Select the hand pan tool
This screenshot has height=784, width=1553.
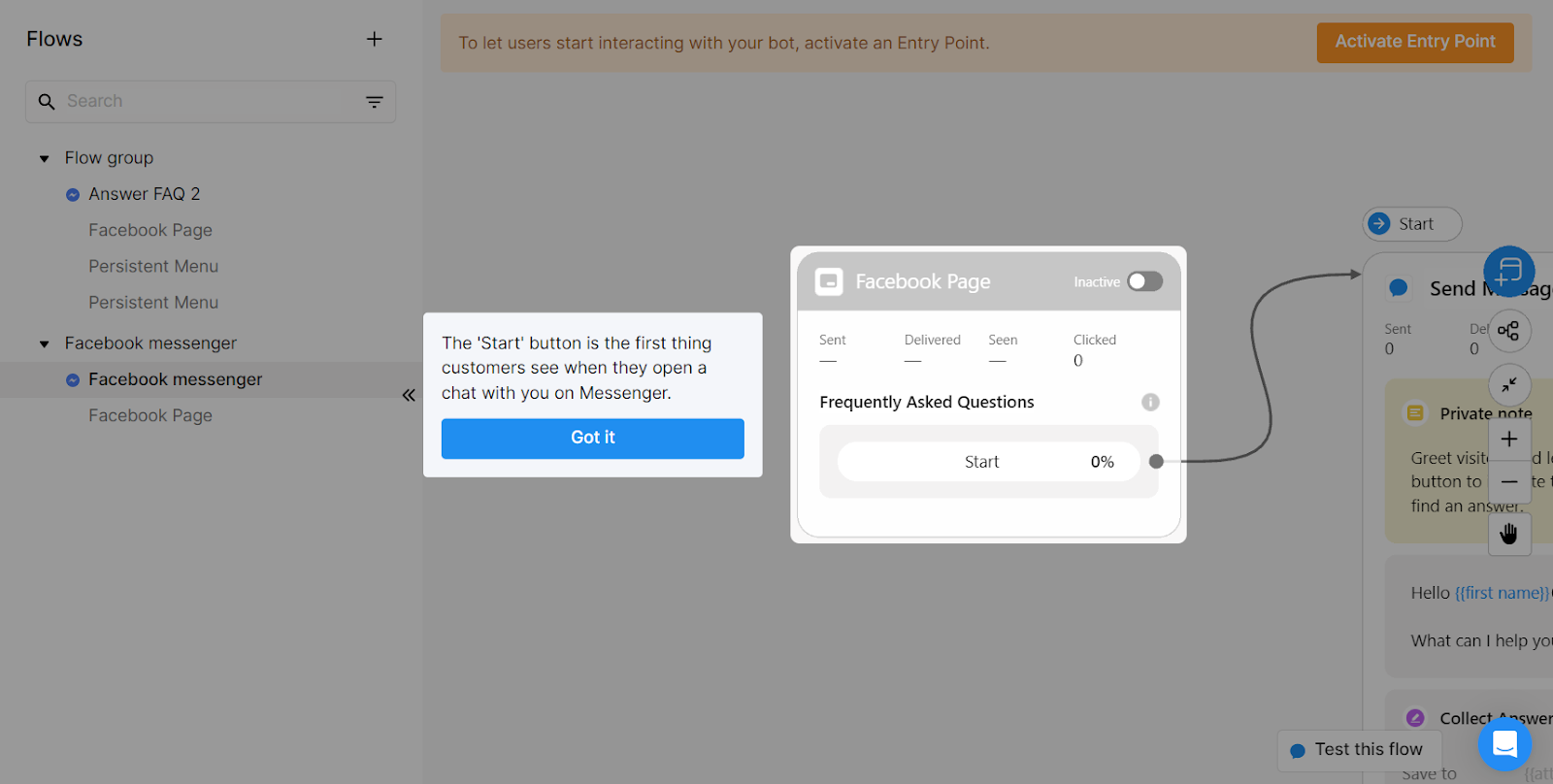coord(1509,534)
